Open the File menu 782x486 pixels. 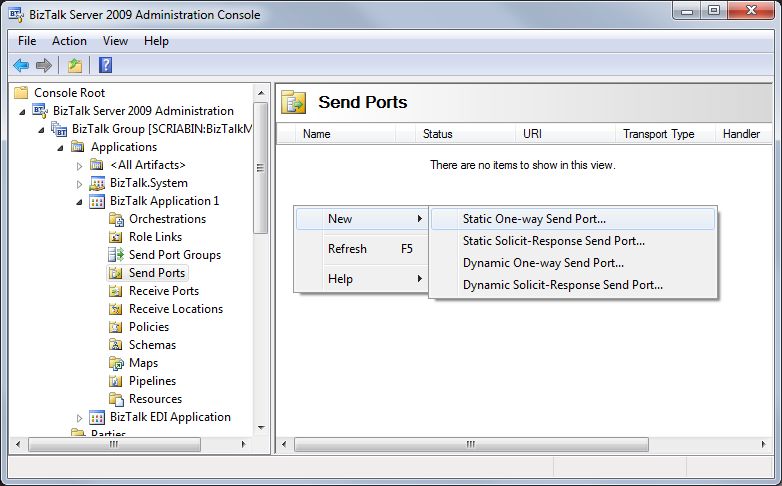coord(27,41)
